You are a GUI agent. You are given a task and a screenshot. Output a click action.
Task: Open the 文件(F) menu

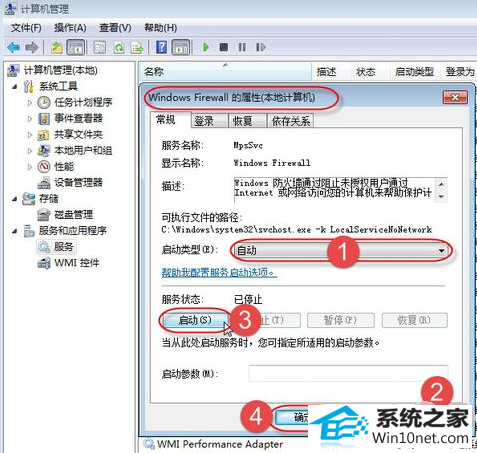pos(26,28)
